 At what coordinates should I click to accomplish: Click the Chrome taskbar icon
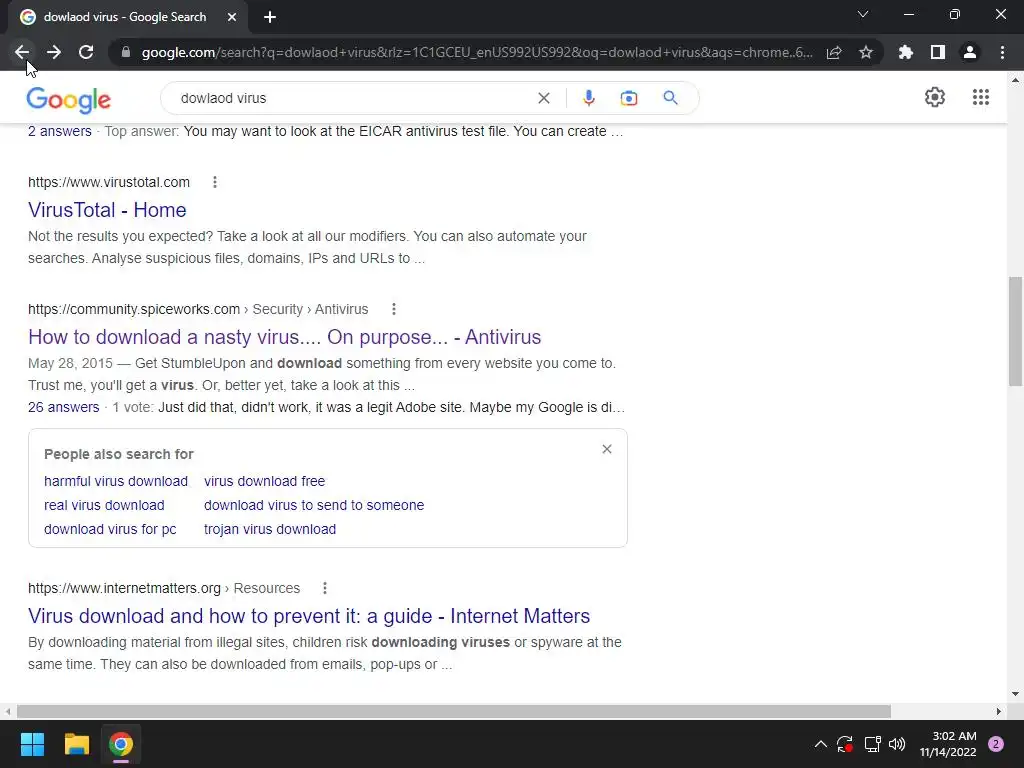click(121, 744)
